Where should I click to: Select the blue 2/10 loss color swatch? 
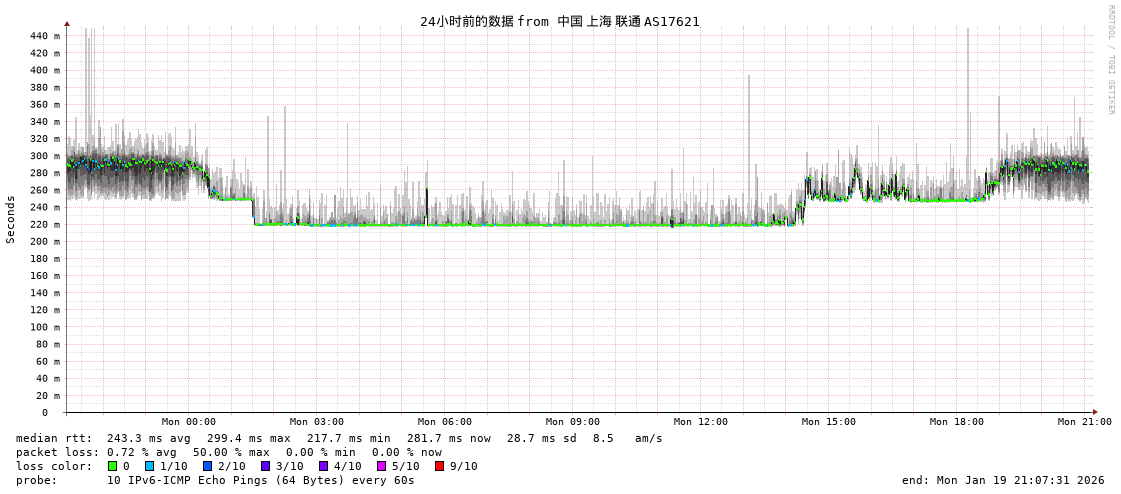[207, 466]
